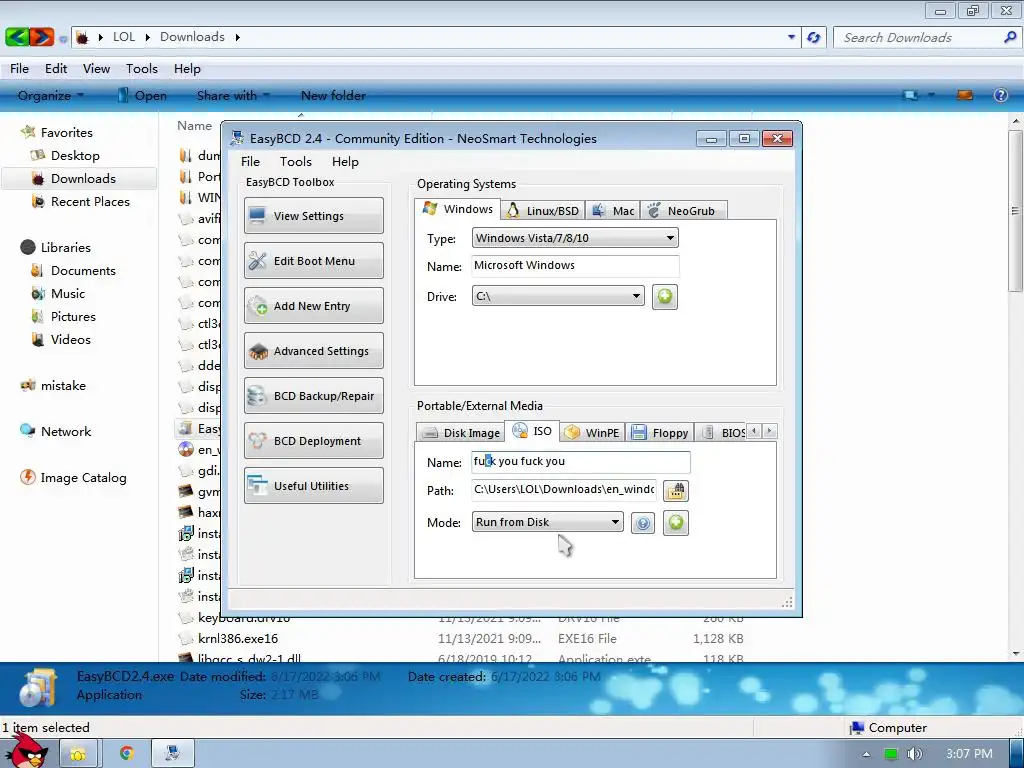Click the refresh icon in address bar
The width and height of the screenshot is (1024, 768).
point(813,37)
